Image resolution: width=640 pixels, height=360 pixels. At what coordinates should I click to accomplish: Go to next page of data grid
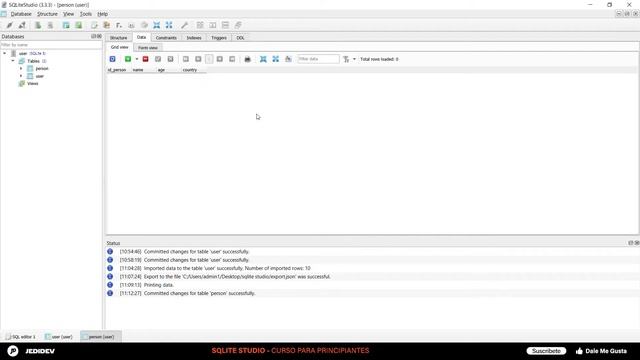tap(220, 59)
